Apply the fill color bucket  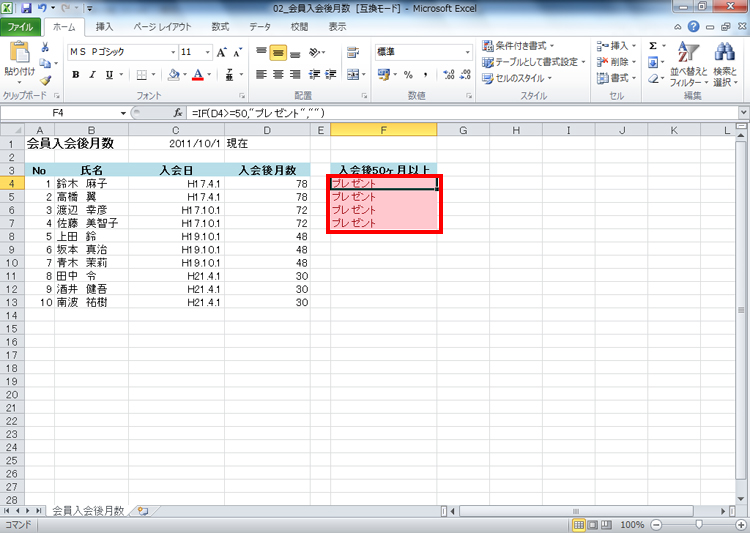174,75
